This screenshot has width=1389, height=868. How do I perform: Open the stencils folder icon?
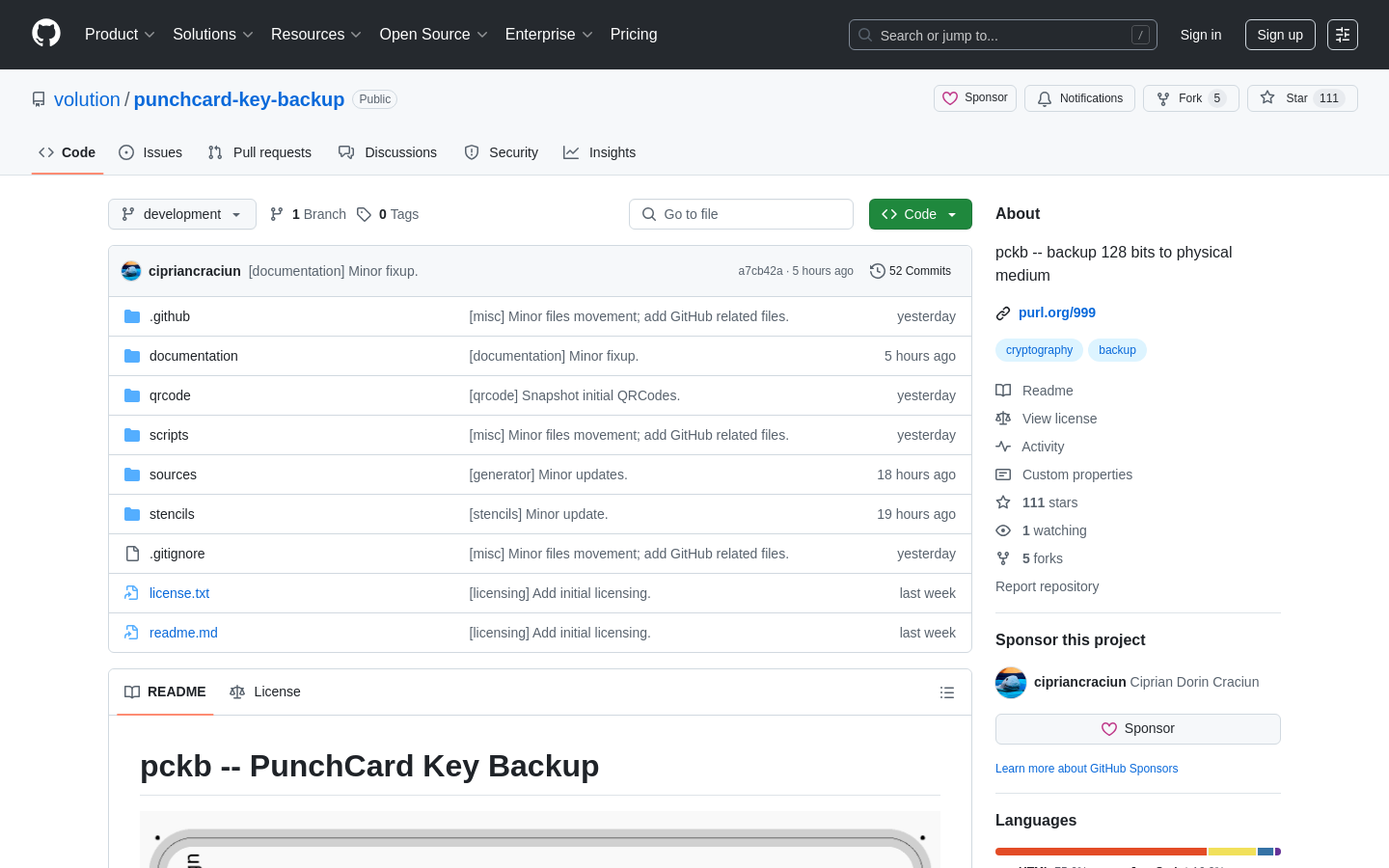coord(132,514)
